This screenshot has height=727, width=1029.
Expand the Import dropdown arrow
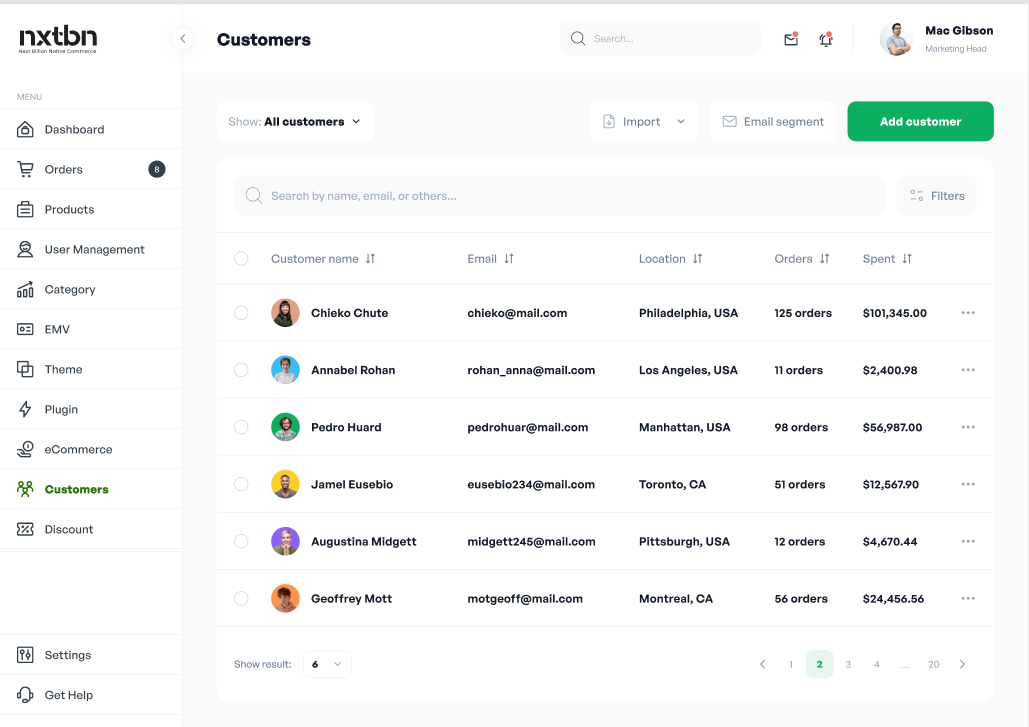(x=680, y=120)
